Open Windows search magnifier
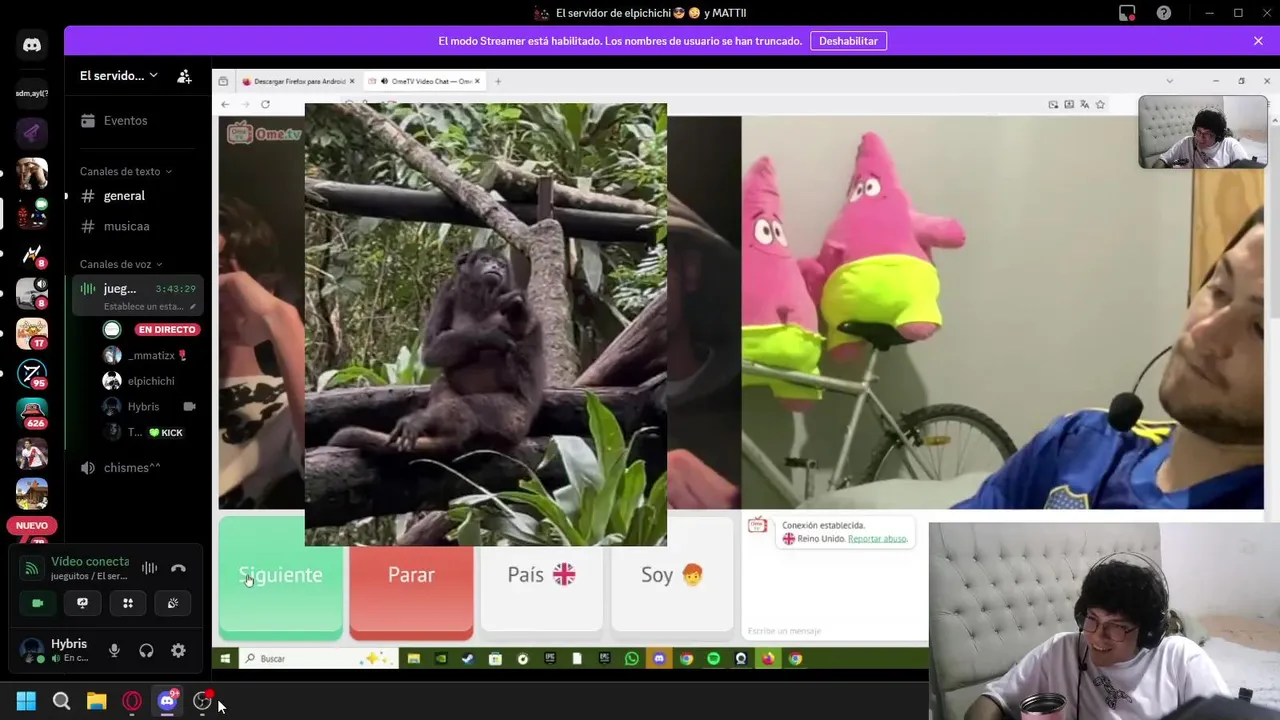Screen dimensions: 1280x720 (x=61, y=702)
